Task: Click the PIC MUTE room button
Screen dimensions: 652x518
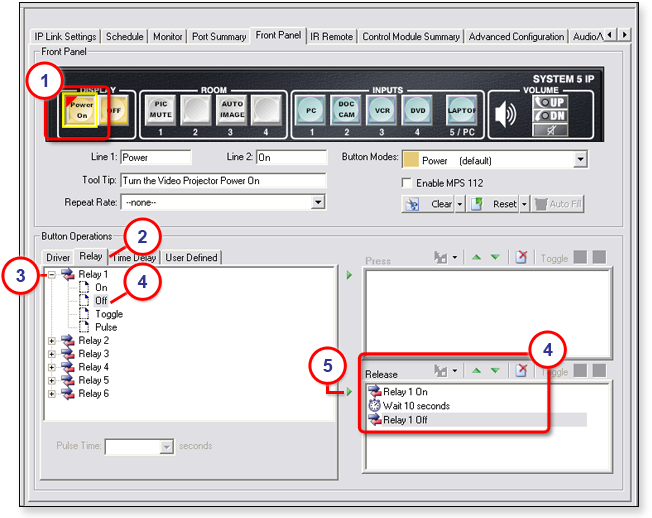Action: tap(160, 109)
